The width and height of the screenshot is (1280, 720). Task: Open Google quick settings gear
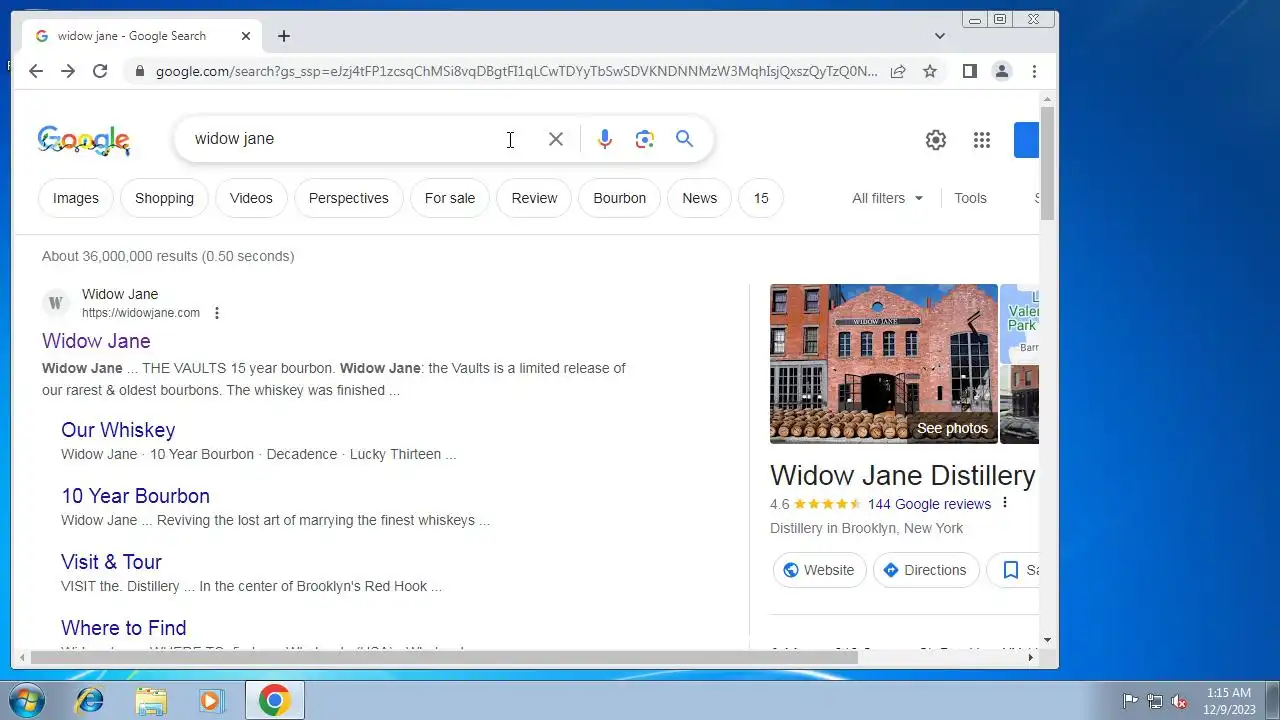(x=936, y=140)
